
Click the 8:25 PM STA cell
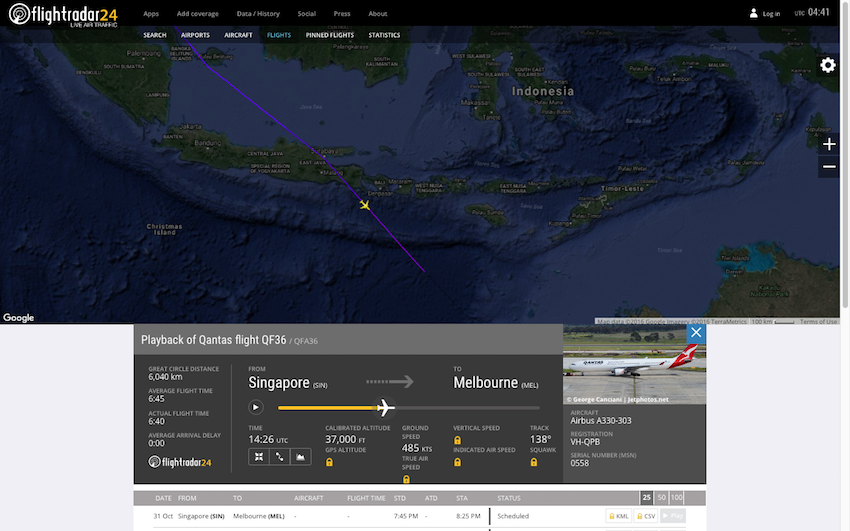(x=468, y=516)
